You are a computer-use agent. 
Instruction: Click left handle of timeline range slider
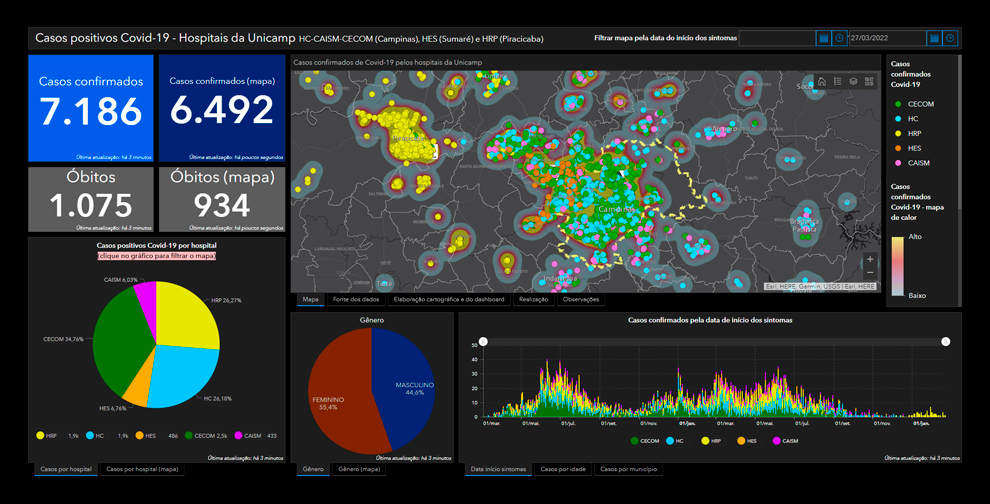coord(483,342)
